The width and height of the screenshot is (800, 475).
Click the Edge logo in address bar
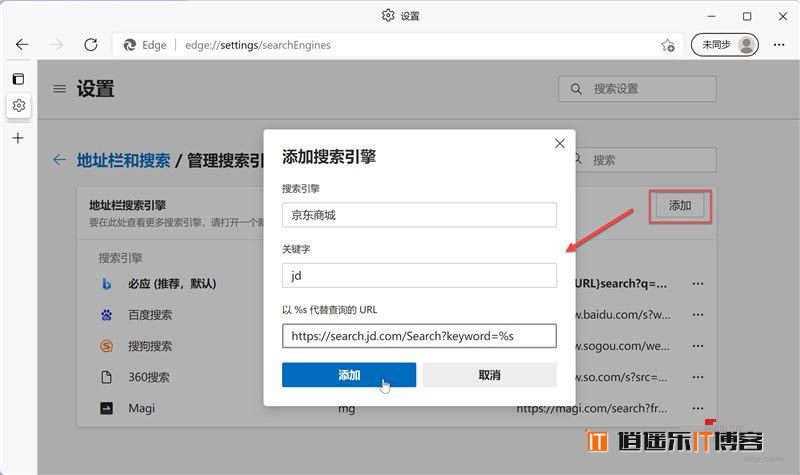click(130, 45)
